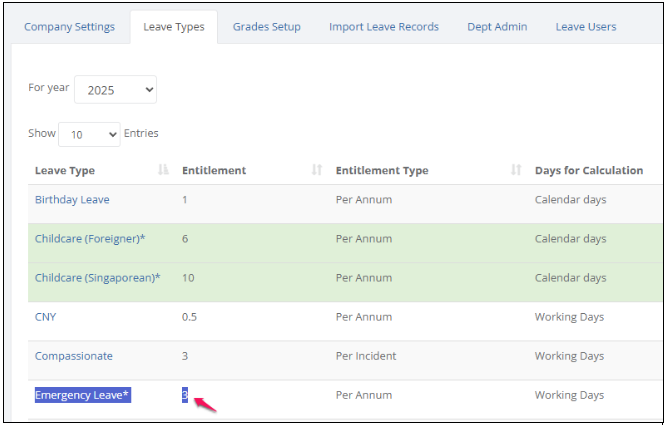
Task: Expand the Show 10 entries dropdown
Action: click(x=89, y=134)
